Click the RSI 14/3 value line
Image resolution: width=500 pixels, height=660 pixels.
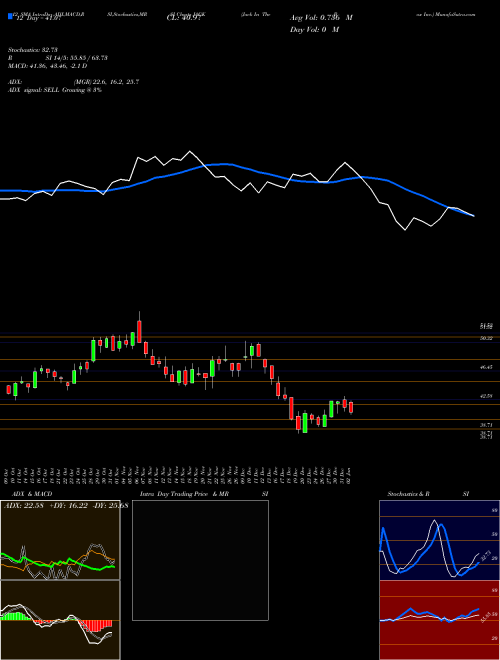tap(58, 58)
